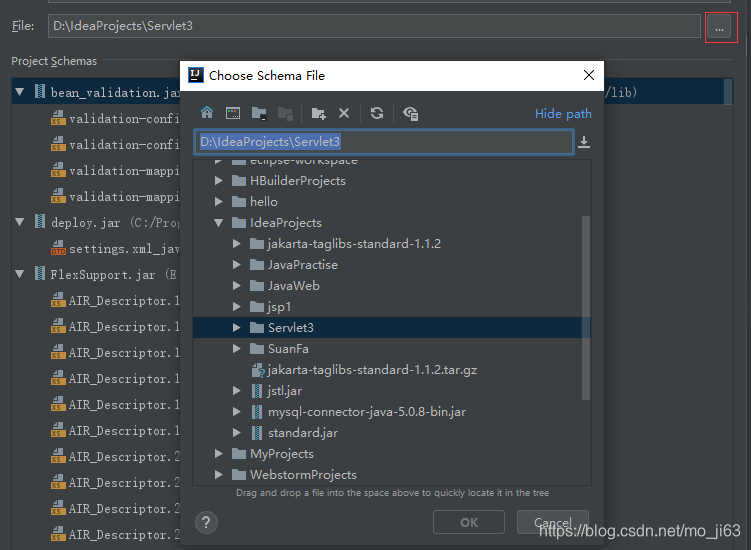The width and height of the screenshot is (751, 550).
Task: Expand the HBuilderProjects folder
Action: 219,181
